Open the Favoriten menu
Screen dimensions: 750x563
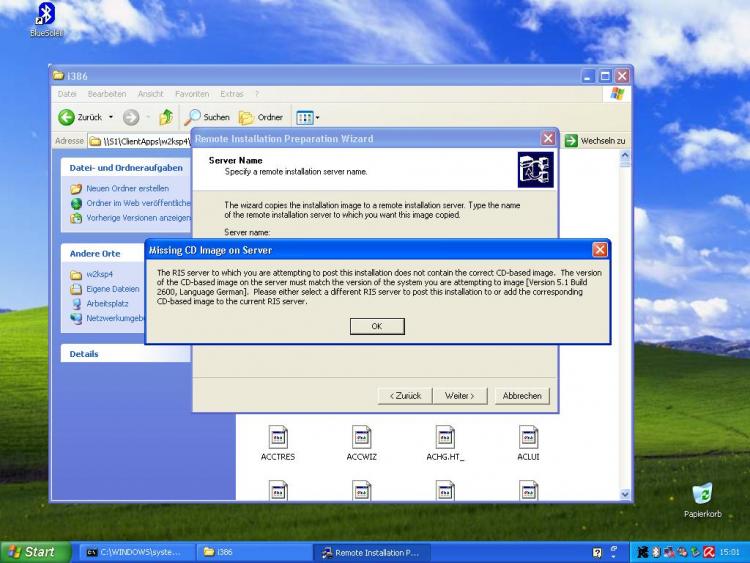192,94
